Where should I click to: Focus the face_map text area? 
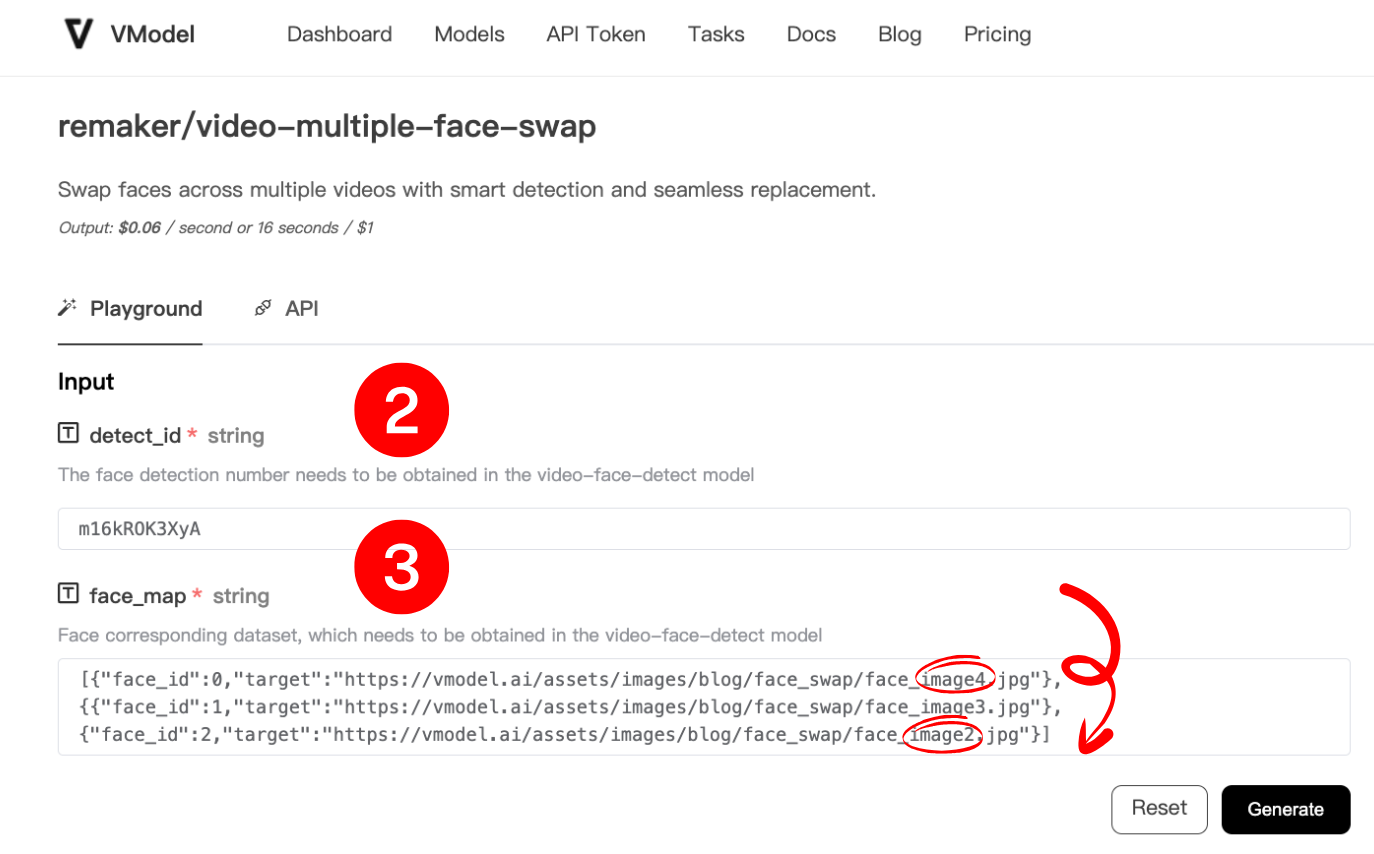coord(704,706)
